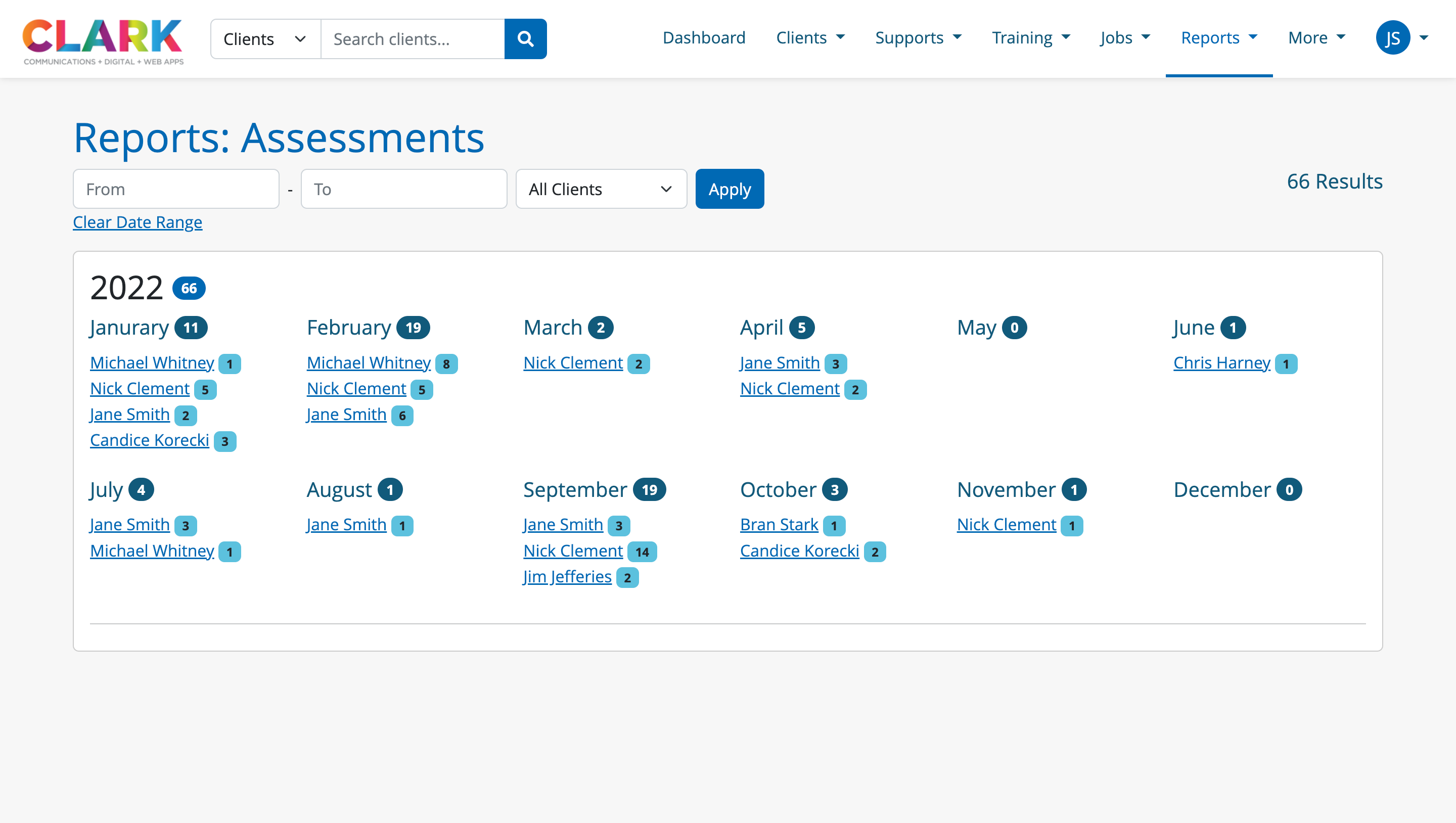Image resolution: width=1456 pixels, height=823 pixels.
Task: Click the 2022 total count badge
Action: pos(189,288)
